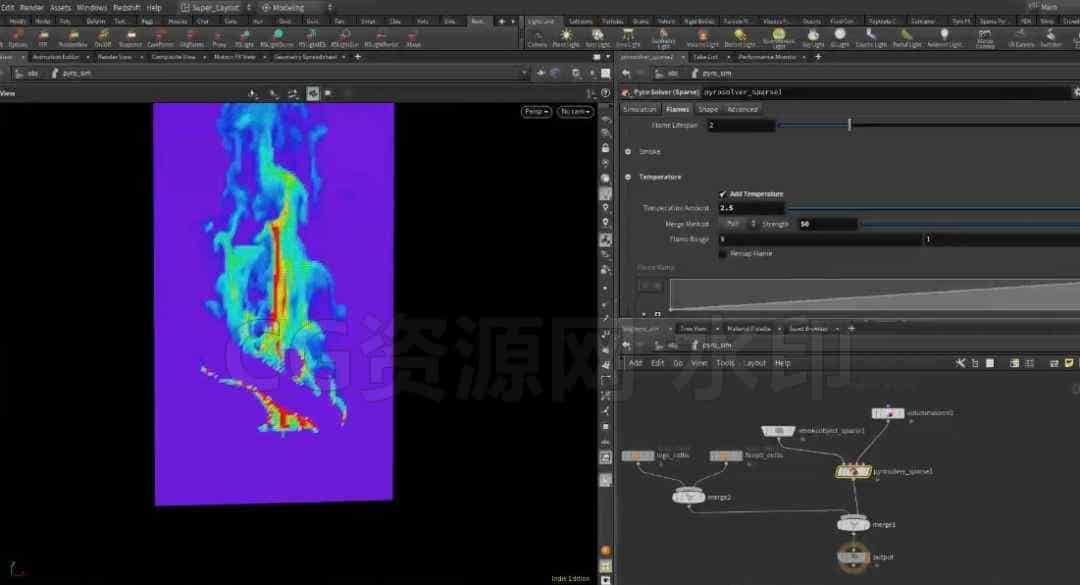
Task: Select the Sky Light shelf tool
Action: pos(813,38)
